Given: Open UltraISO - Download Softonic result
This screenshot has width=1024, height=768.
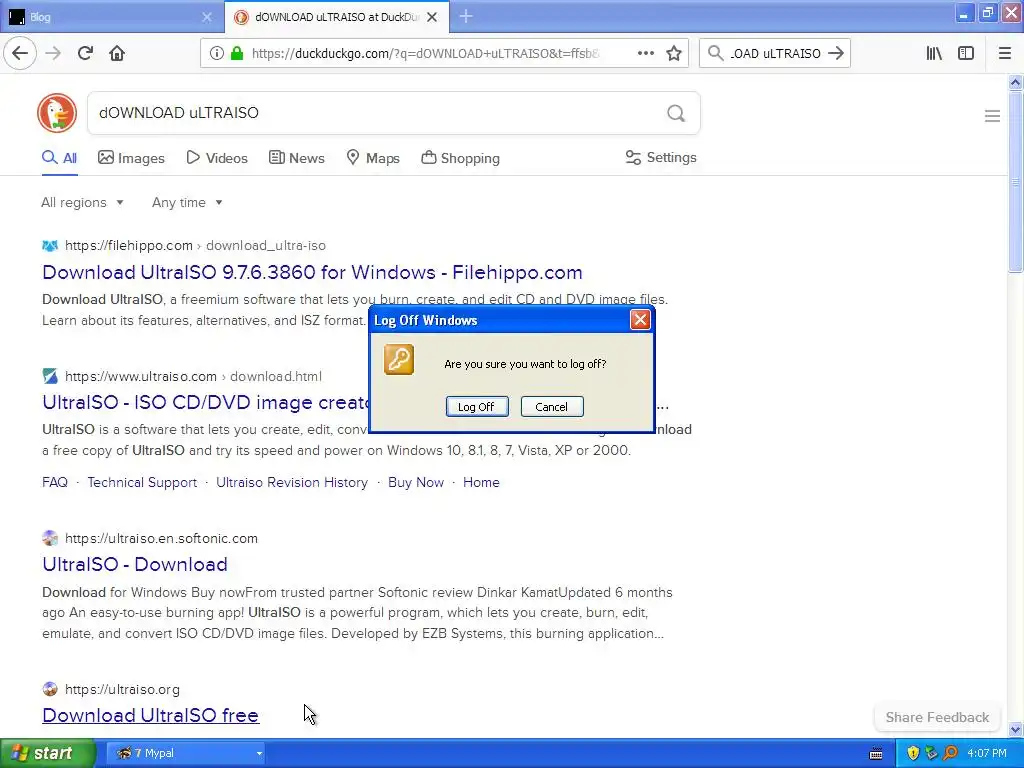Looking at the screenshot, I should pyautogui.click(x=135, y=564).
